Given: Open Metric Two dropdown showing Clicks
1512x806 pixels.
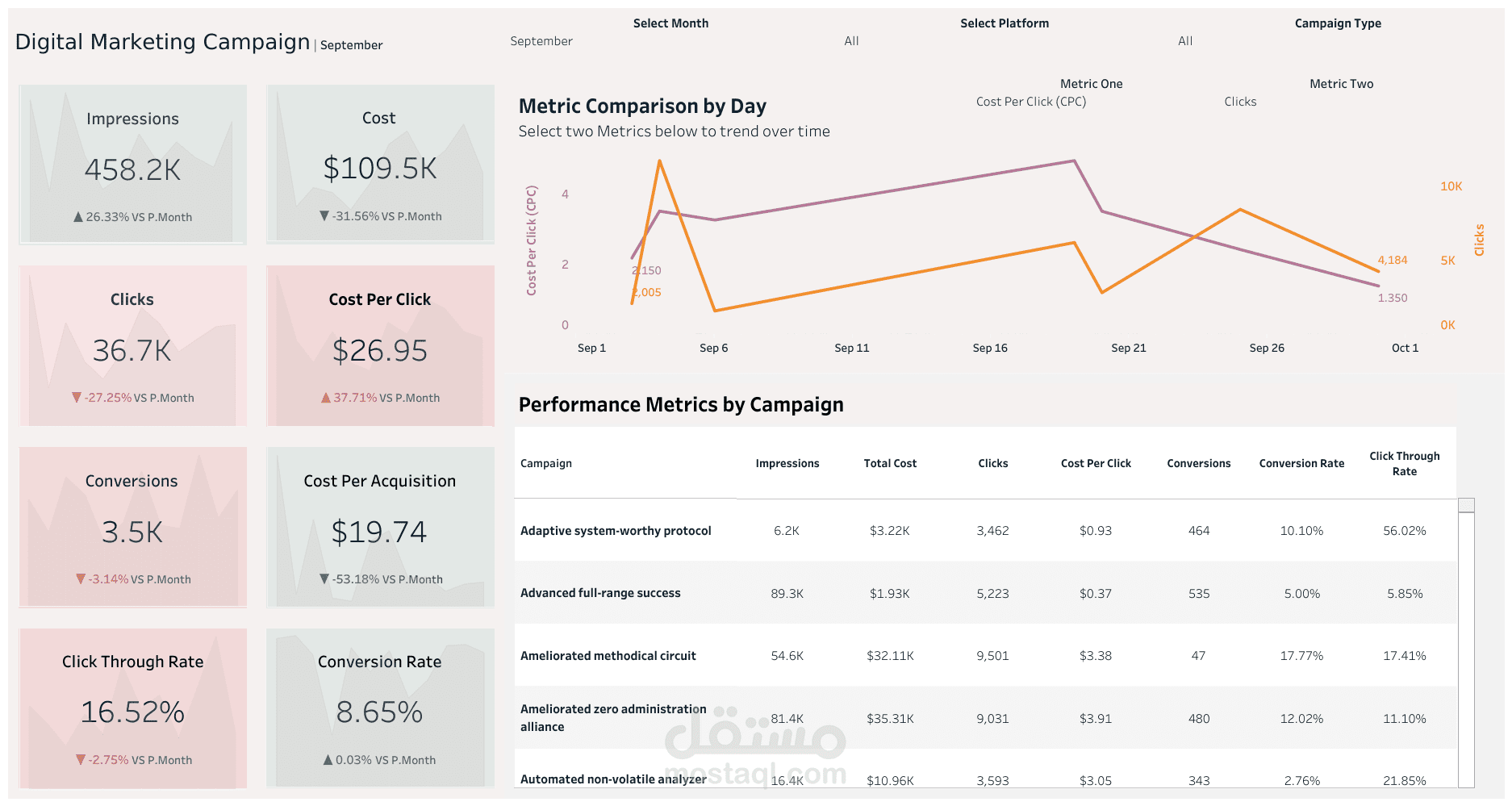Looking at the screenshot, I should click(x=1341, y=102).
